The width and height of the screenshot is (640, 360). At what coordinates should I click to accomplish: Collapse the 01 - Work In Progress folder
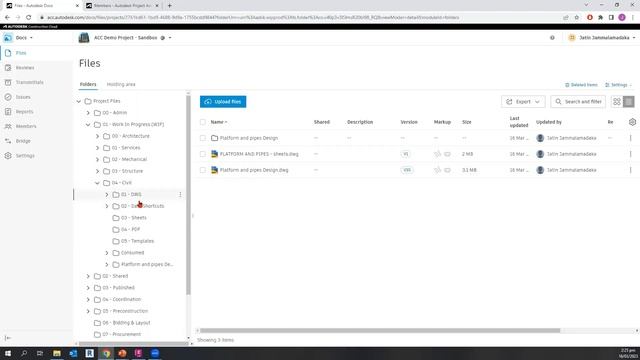(88, 124)
